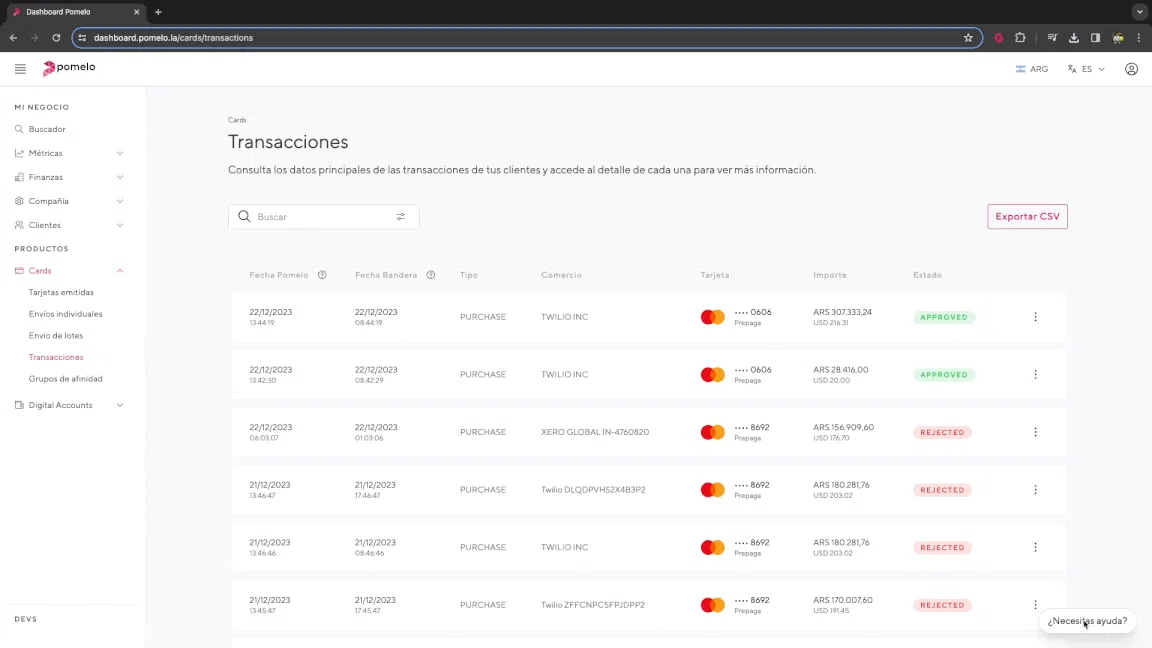Click the search filter sliders icon
Image resolution: width=1152 pixels, height=648 pixels.
pyautogui.click(x=401, y=217)
